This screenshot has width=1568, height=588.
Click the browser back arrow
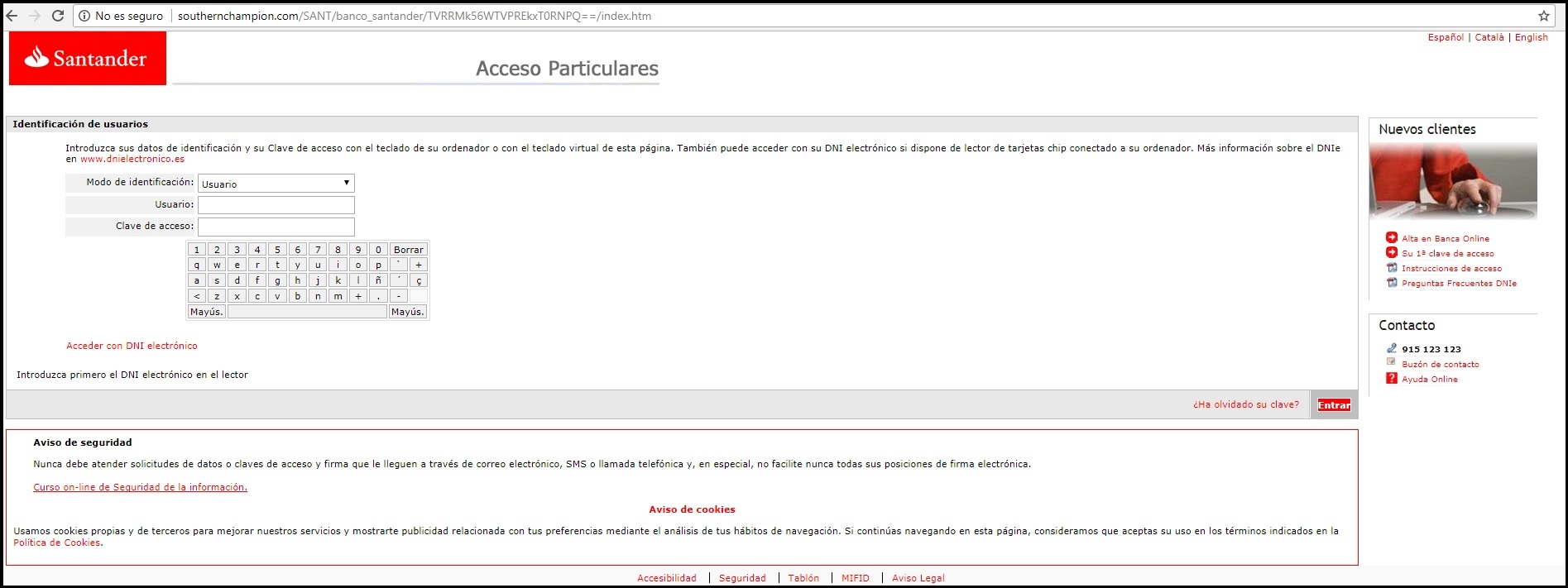coord(12,16)
